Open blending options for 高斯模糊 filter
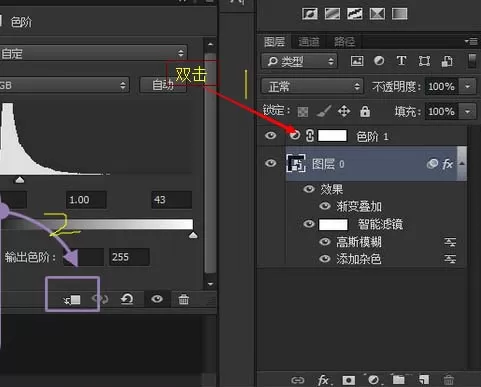 pyautogui.click(x=450, y=242)
